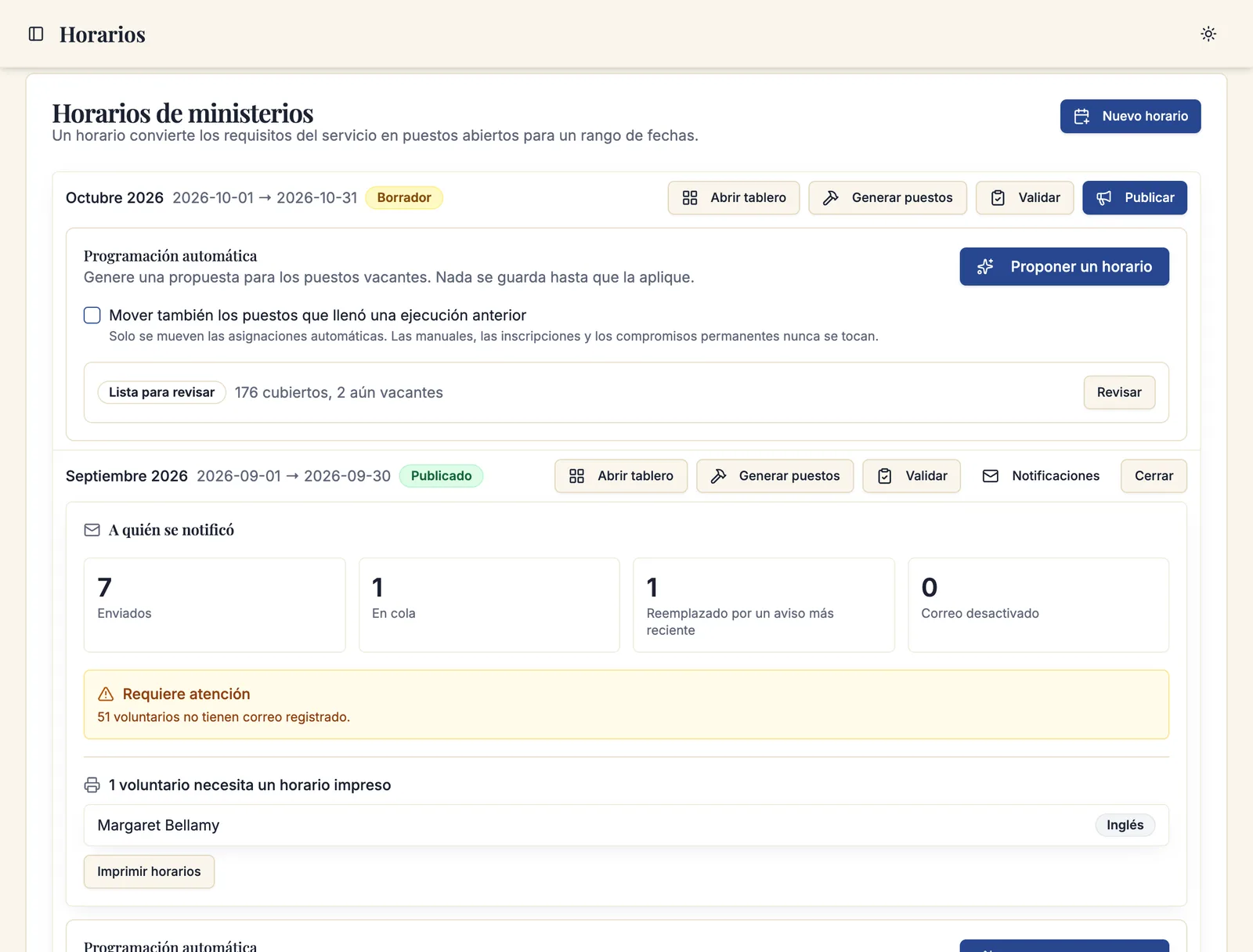
Task: Click the grid icon in Octubre's Abrir tablero
Action: [x=690, y=198]
